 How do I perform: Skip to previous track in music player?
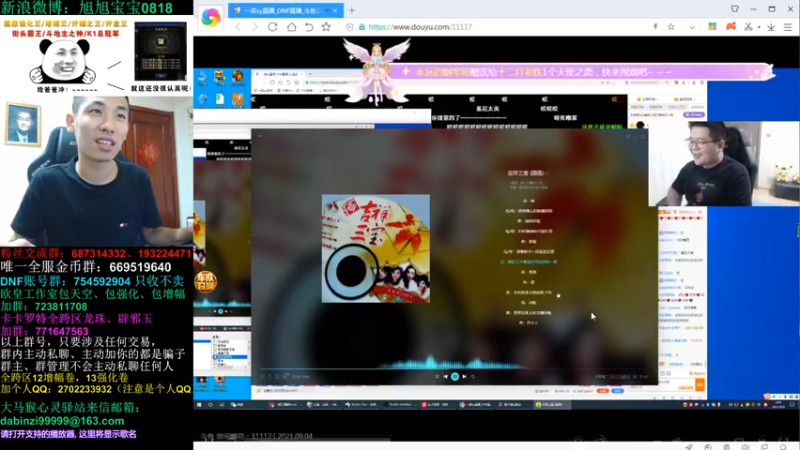pyautogui.click(x=445, y=377)
